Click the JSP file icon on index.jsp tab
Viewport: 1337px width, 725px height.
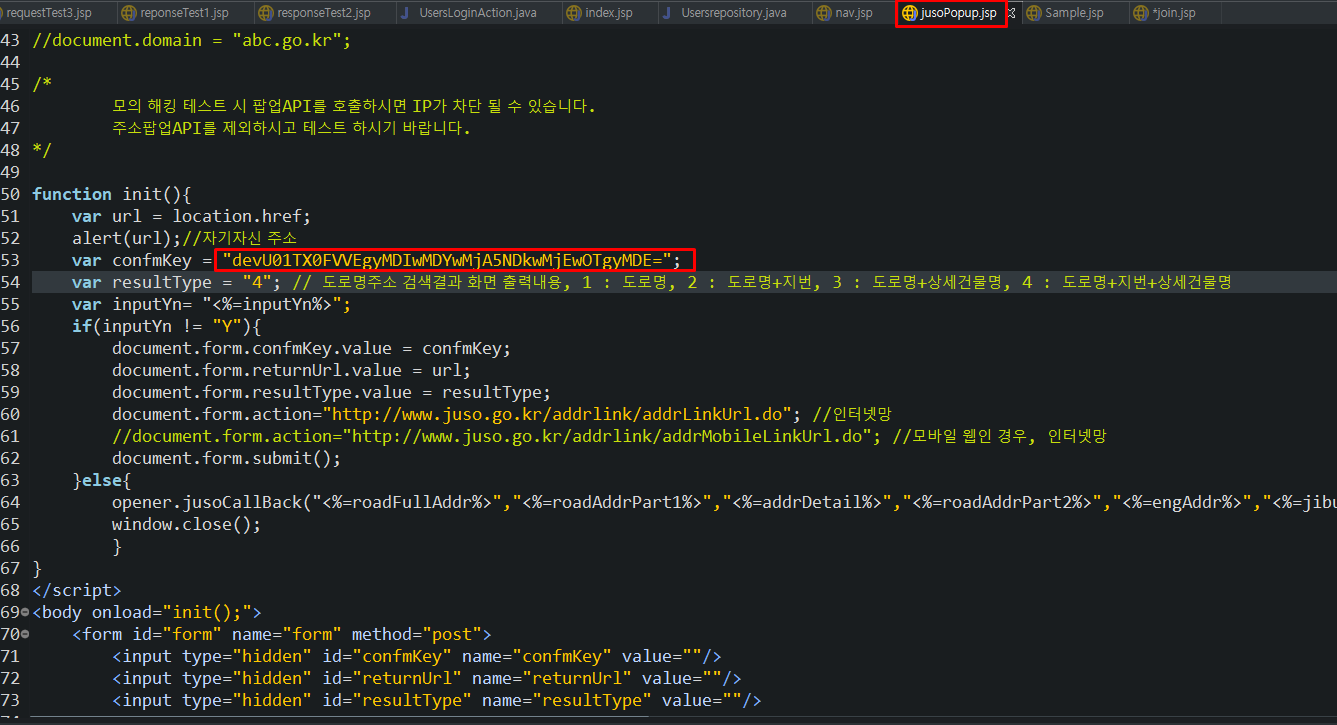572,13
